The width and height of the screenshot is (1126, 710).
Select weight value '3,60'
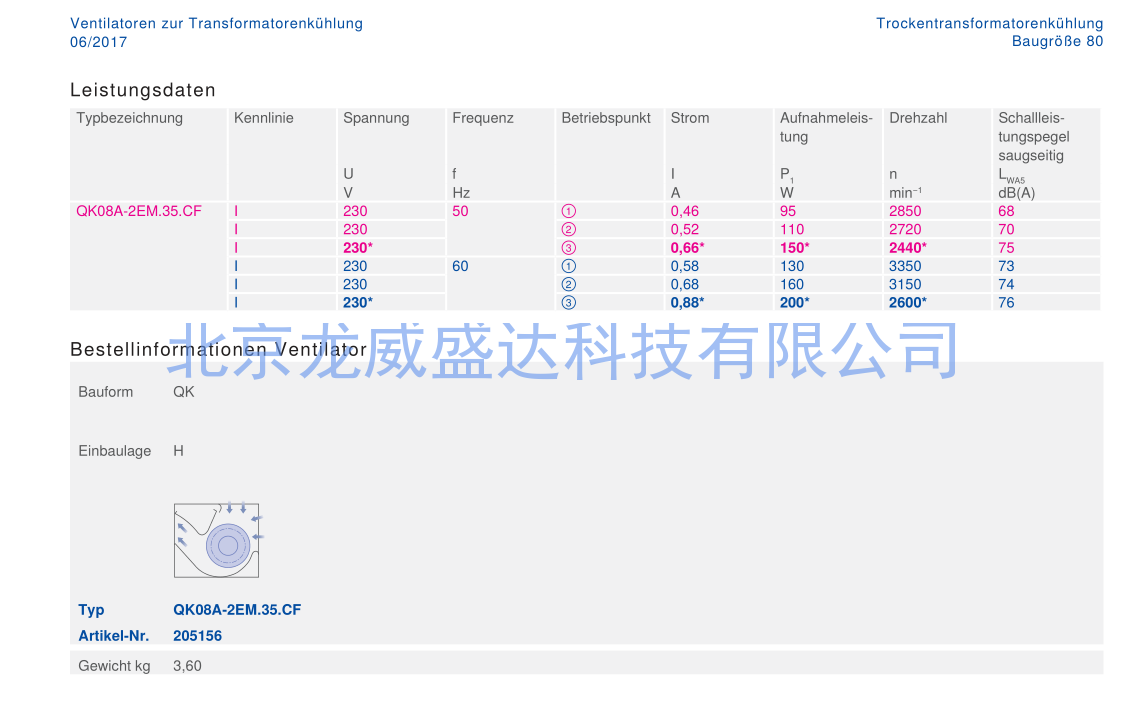point(187,666)
